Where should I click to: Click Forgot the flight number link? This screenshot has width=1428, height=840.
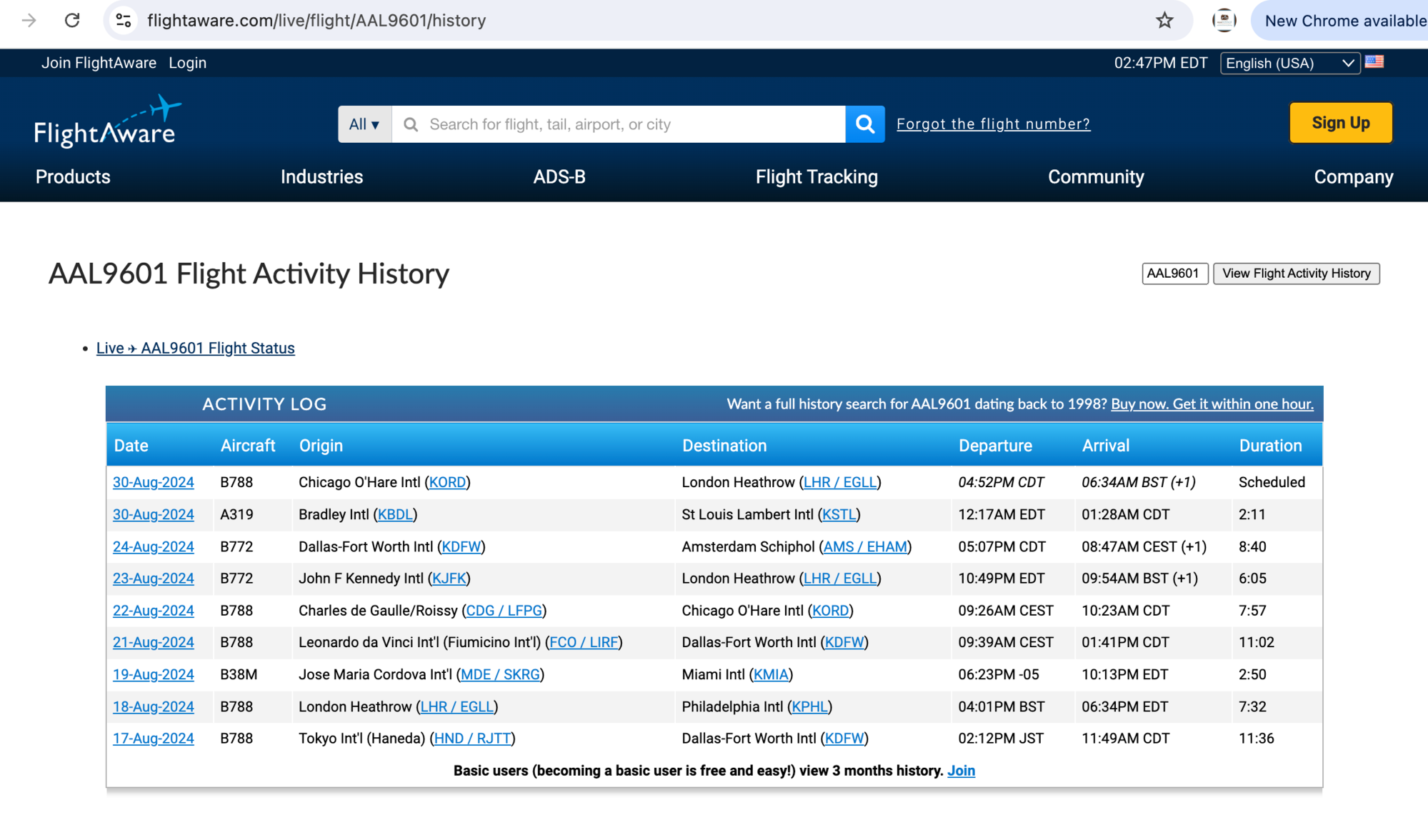(x=993, y=124)
